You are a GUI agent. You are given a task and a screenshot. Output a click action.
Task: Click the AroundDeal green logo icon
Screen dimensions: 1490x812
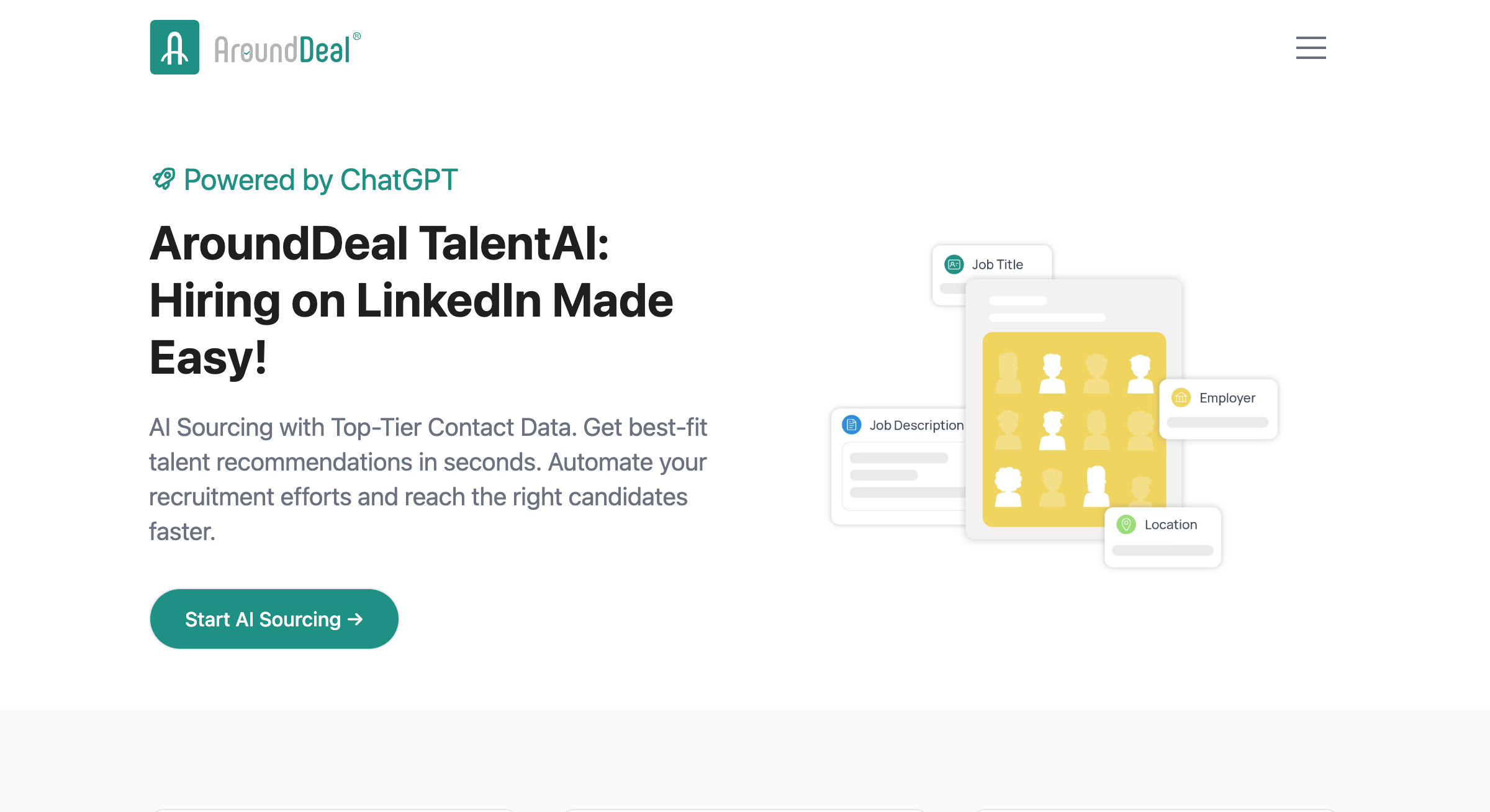[174, 47]
